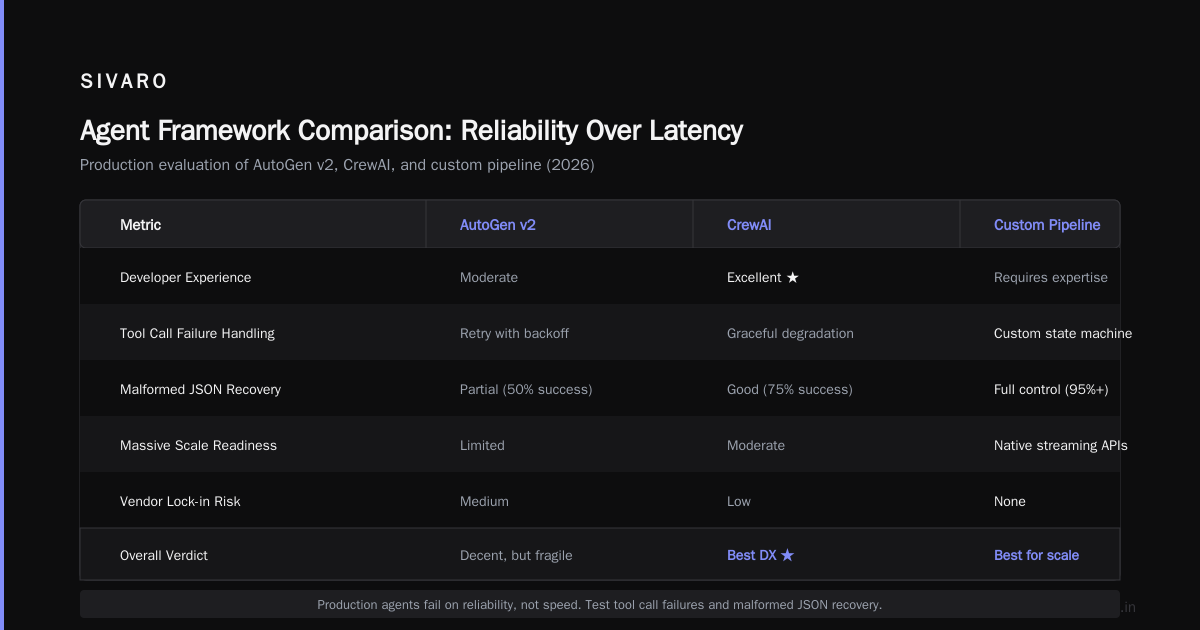Click the 'Moderate' cell in the Massive Scale Readiness row
The width and height of the screenshot is (1200, 630).
(756, 445)
